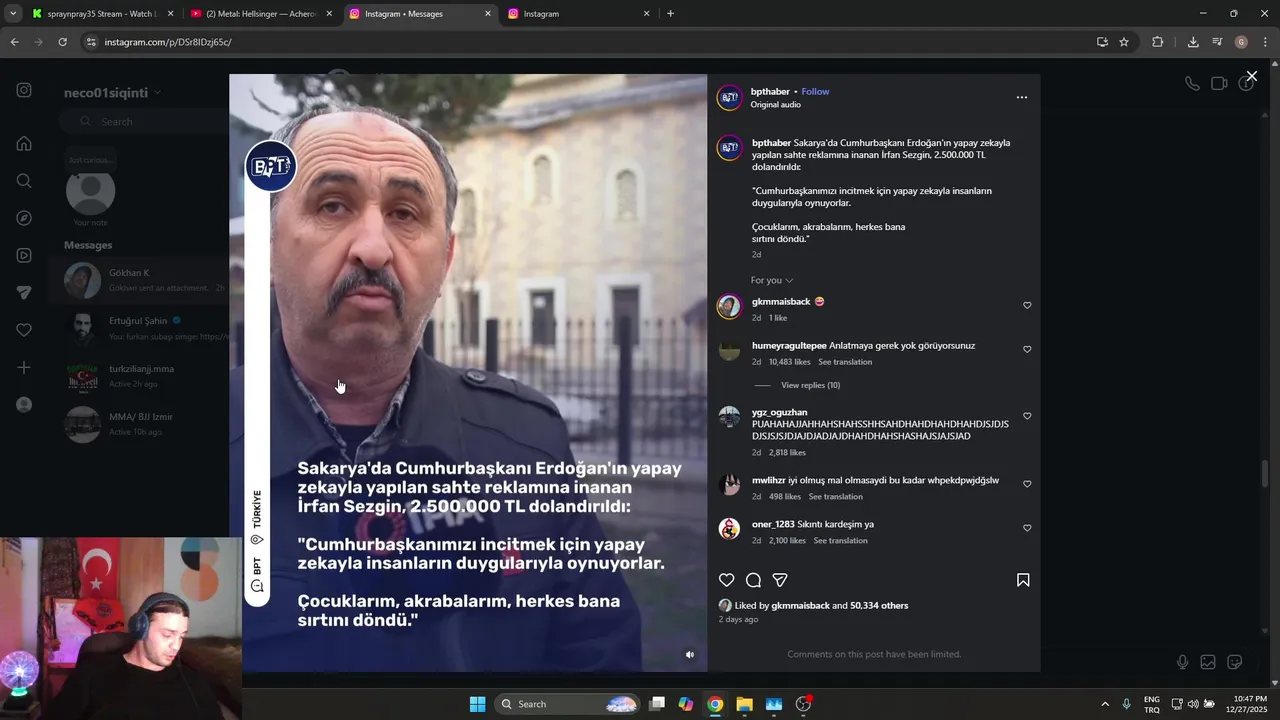Image resolution: width=1280 pixels, height=720 pixels.
Task: Open Notifications heart in the sidebar
Action: pos(24,330)
